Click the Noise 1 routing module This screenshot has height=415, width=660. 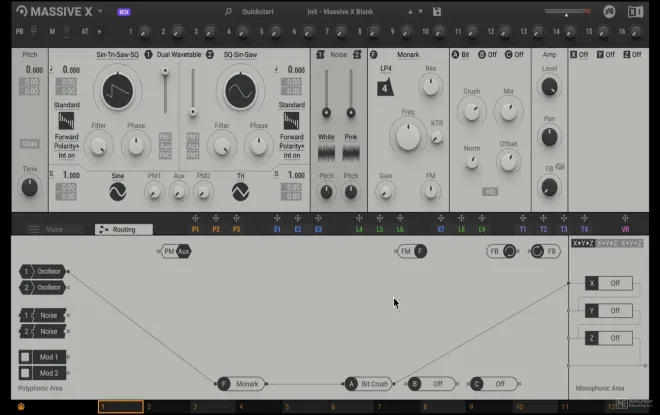[43, 315]
